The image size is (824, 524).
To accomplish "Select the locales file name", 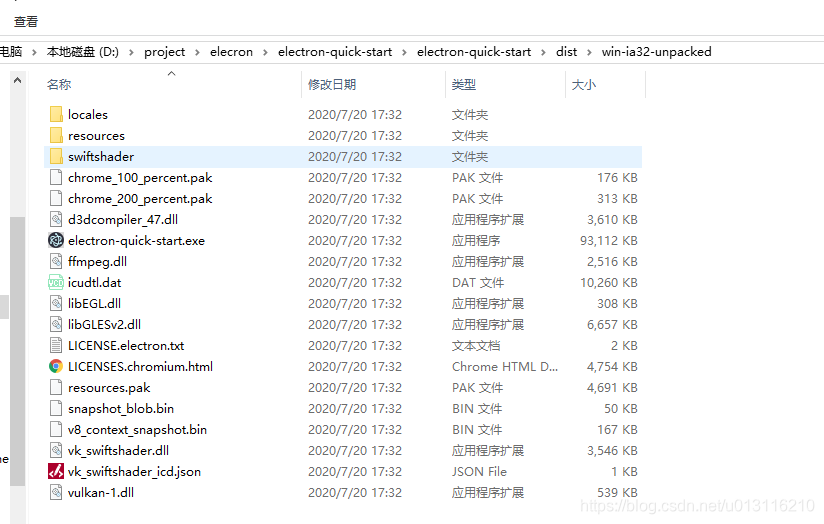I will (x=88, y=115).
